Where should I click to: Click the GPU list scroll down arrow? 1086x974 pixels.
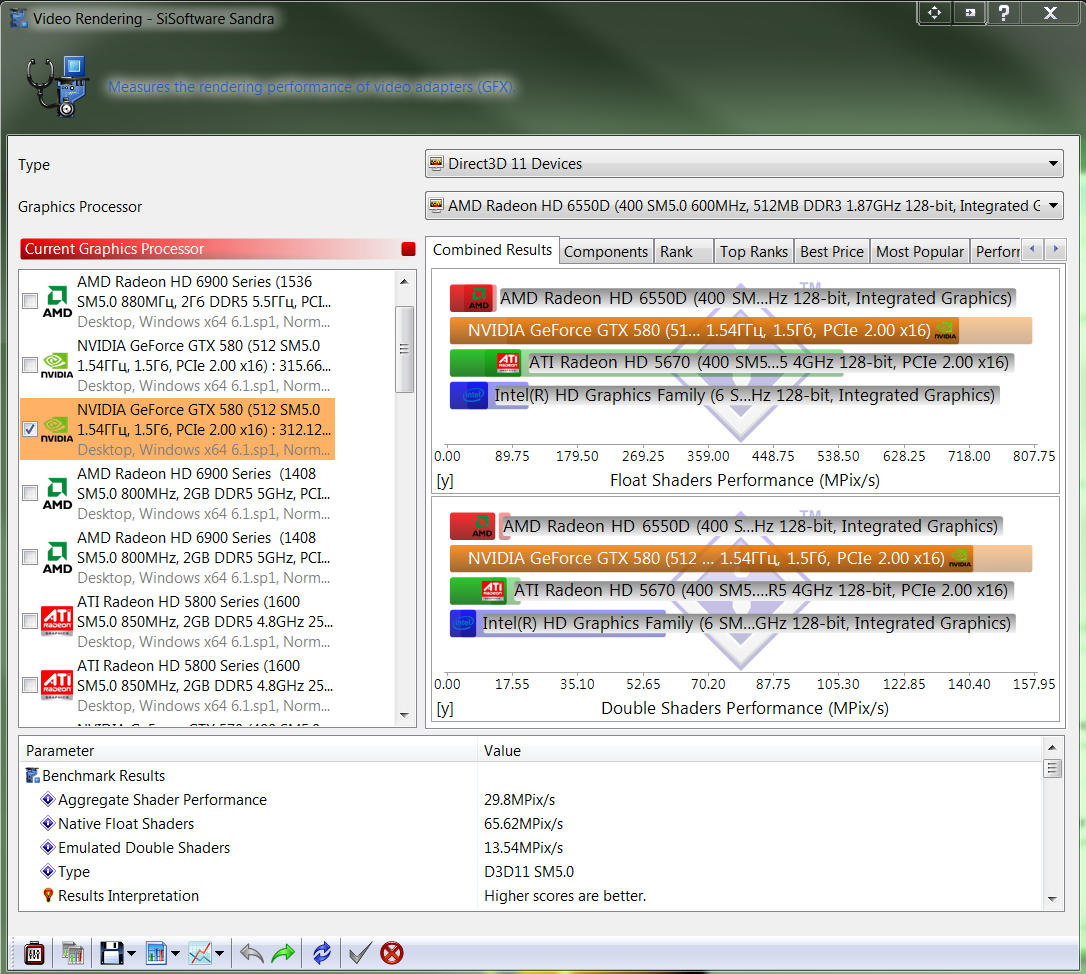click(404, 715)
